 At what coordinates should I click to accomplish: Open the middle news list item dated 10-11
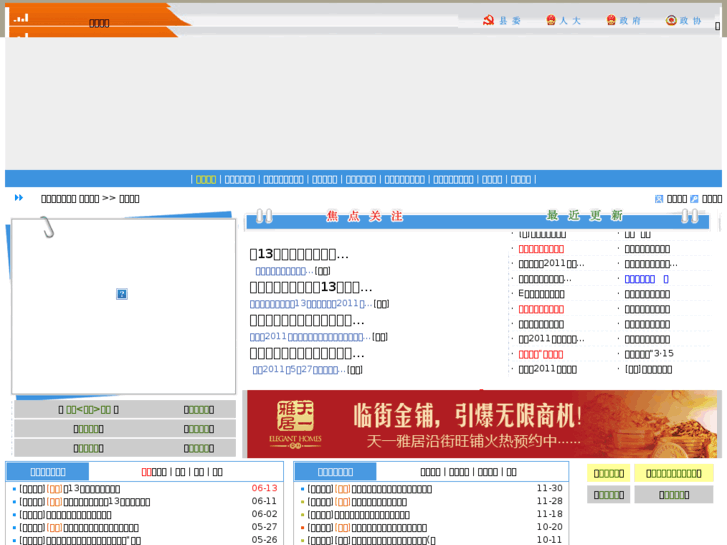tap(371, 541)
